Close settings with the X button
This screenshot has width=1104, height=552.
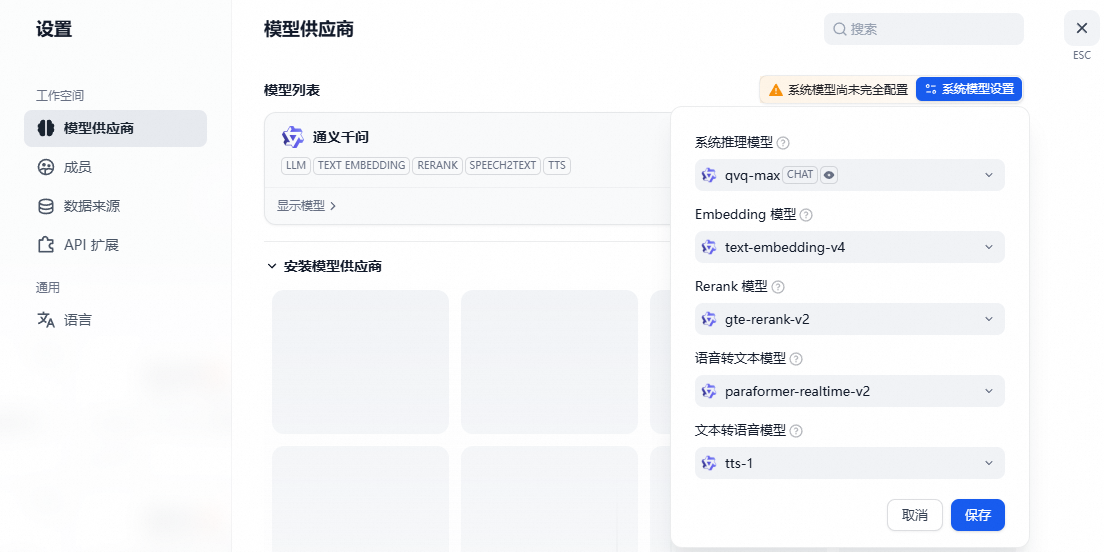point(1081,28)
